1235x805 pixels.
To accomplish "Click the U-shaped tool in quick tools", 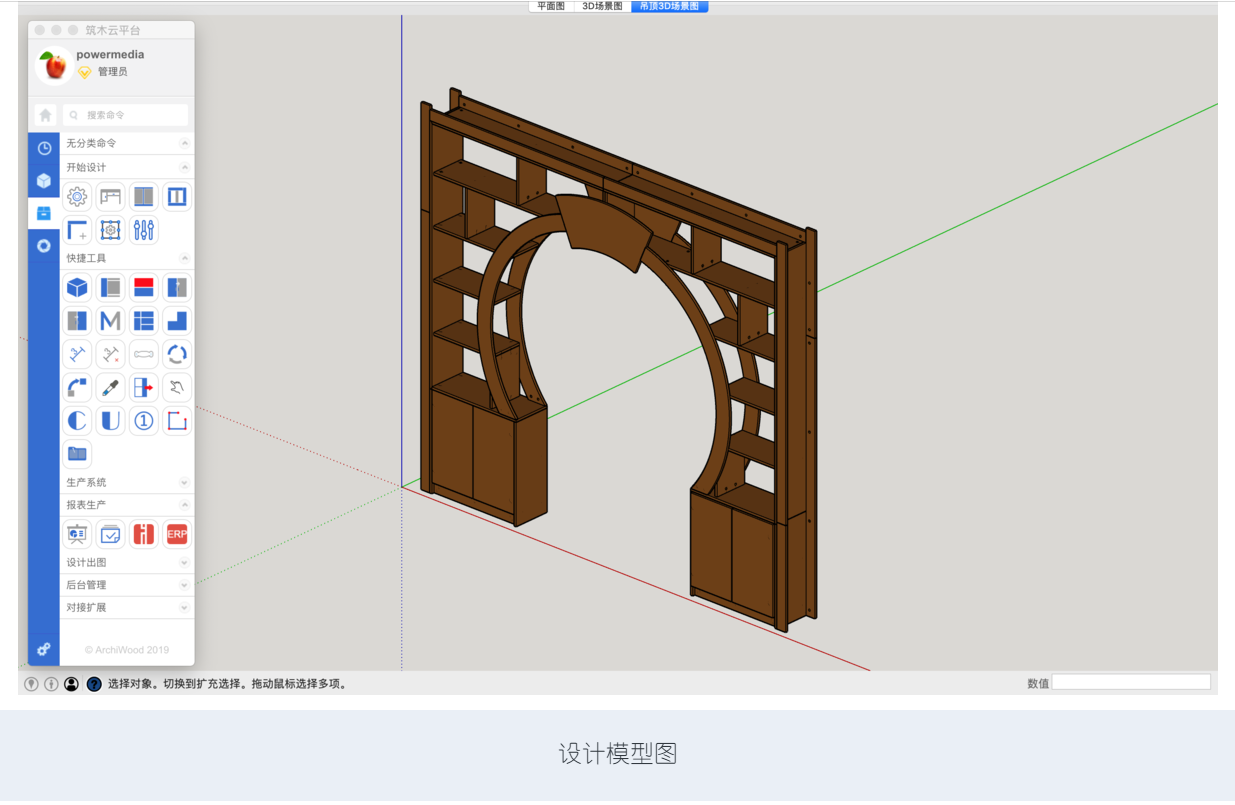I will tap(110, 420).
